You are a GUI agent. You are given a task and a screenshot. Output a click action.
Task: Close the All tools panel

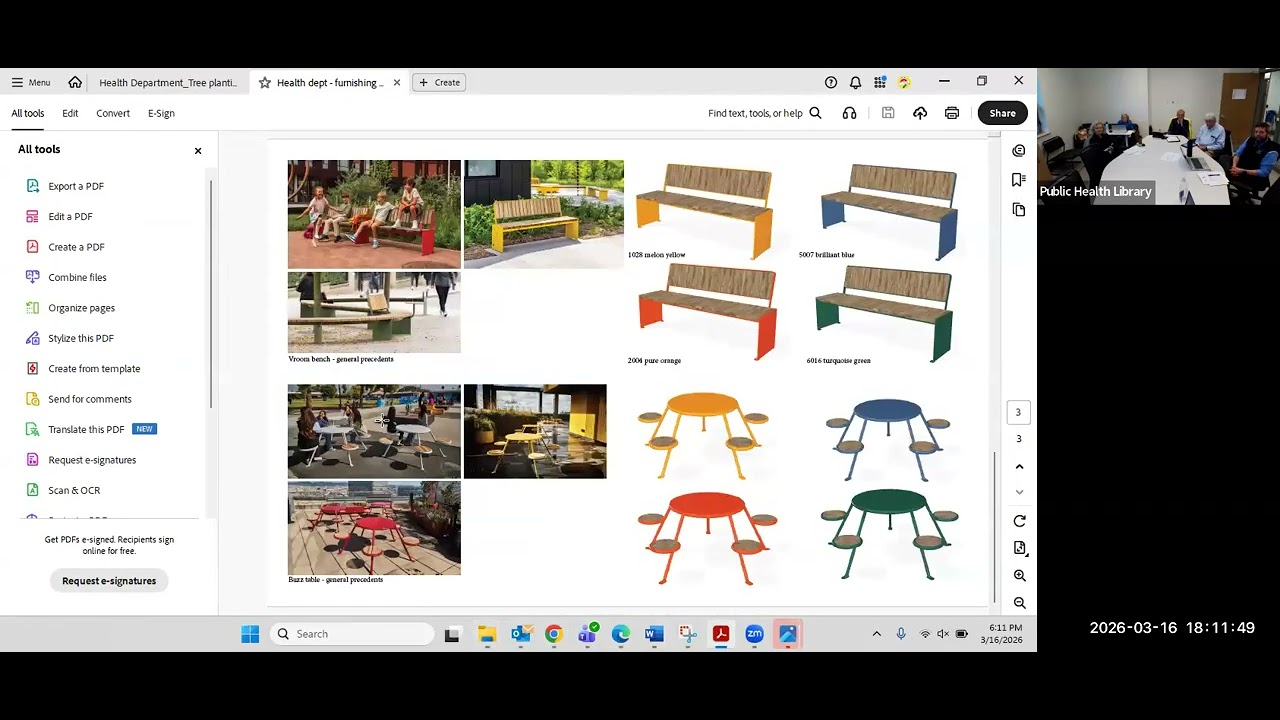(x=198, y=150)
